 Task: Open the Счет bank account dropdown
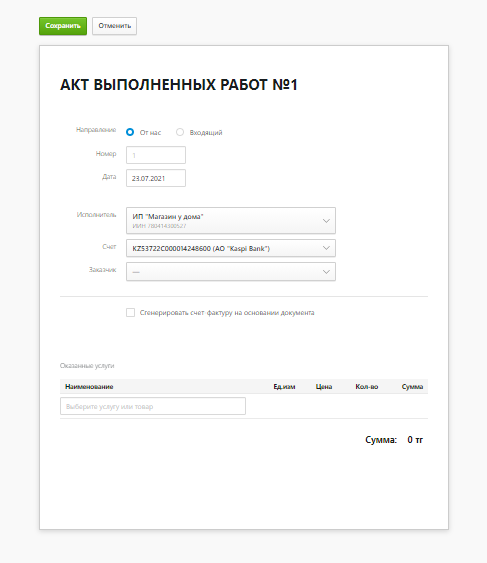click(231, 248)
